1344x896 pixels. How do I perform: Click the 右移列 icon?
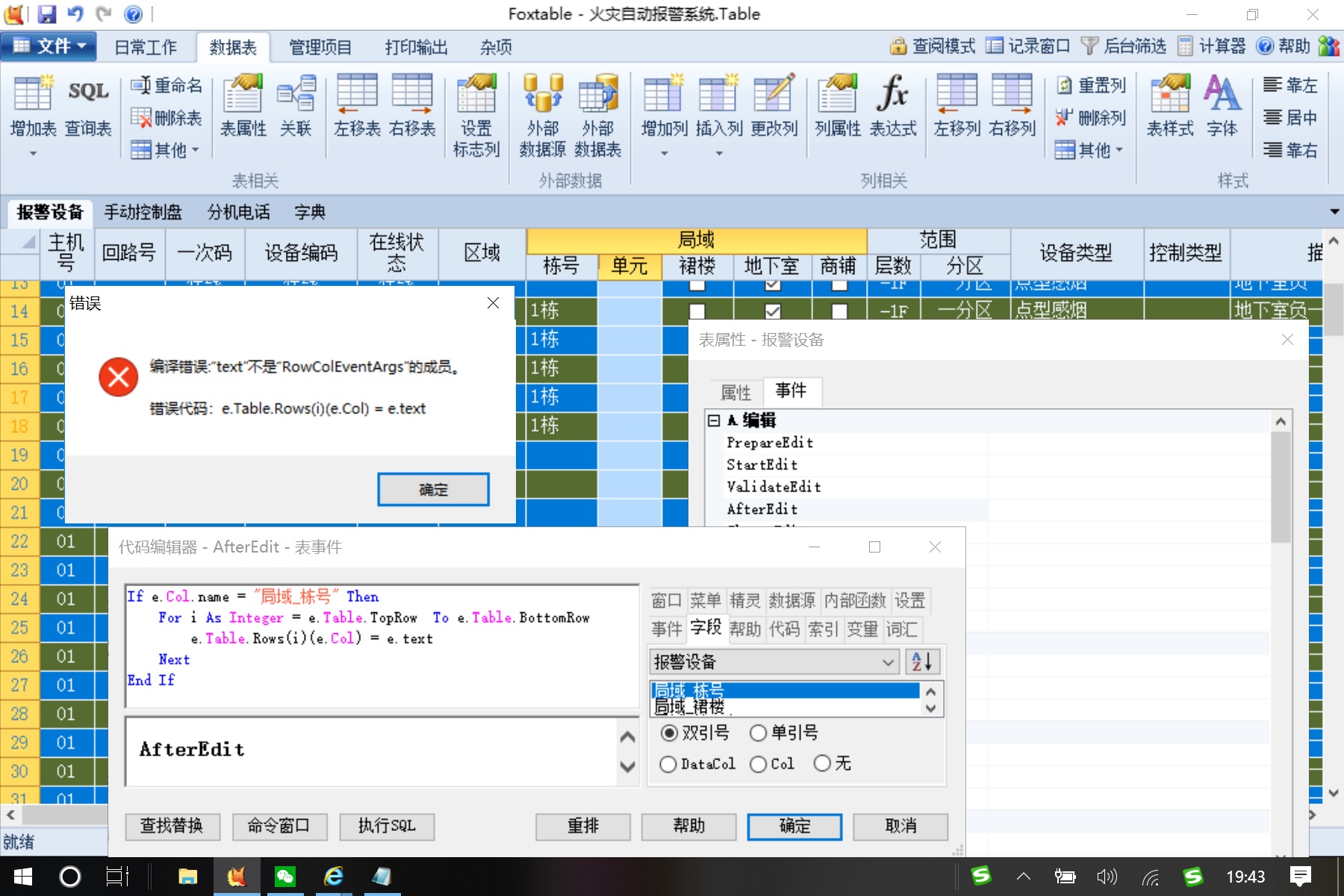point(1012,105)
